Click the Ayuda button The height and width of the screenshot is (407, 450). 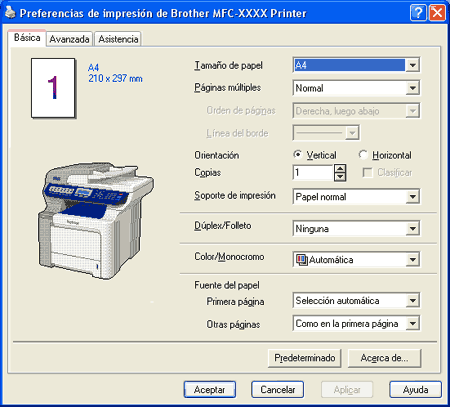click(415, 389)
